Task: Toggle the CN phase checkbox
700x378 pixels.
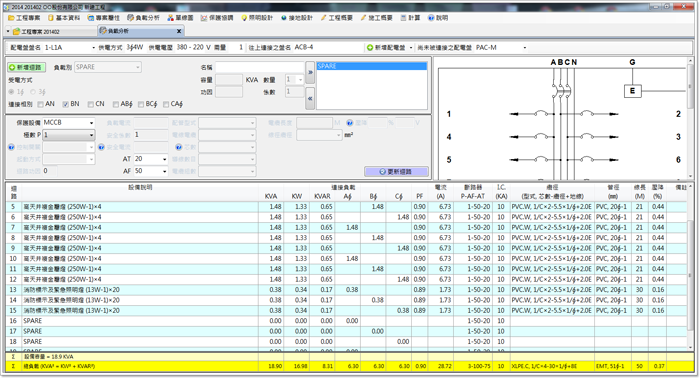Action: coord(91,104)
